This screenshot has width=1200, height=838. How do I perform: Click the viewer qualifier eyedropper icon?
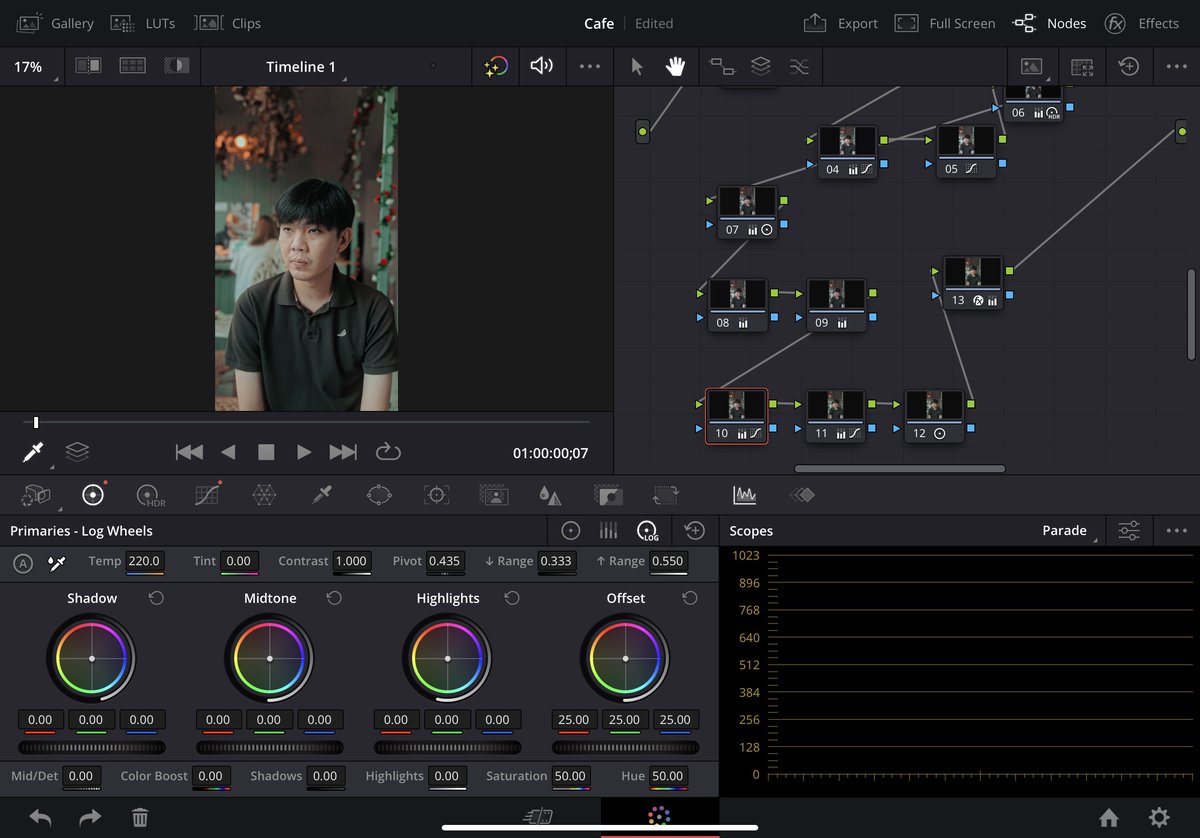point(33,452)
